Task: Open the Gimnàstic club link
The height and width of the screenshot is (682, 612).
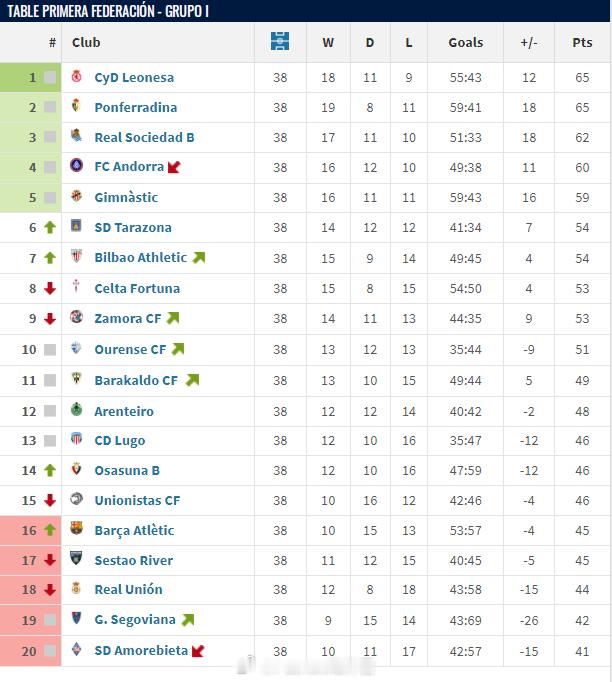Action: click(x=126, y=197)
